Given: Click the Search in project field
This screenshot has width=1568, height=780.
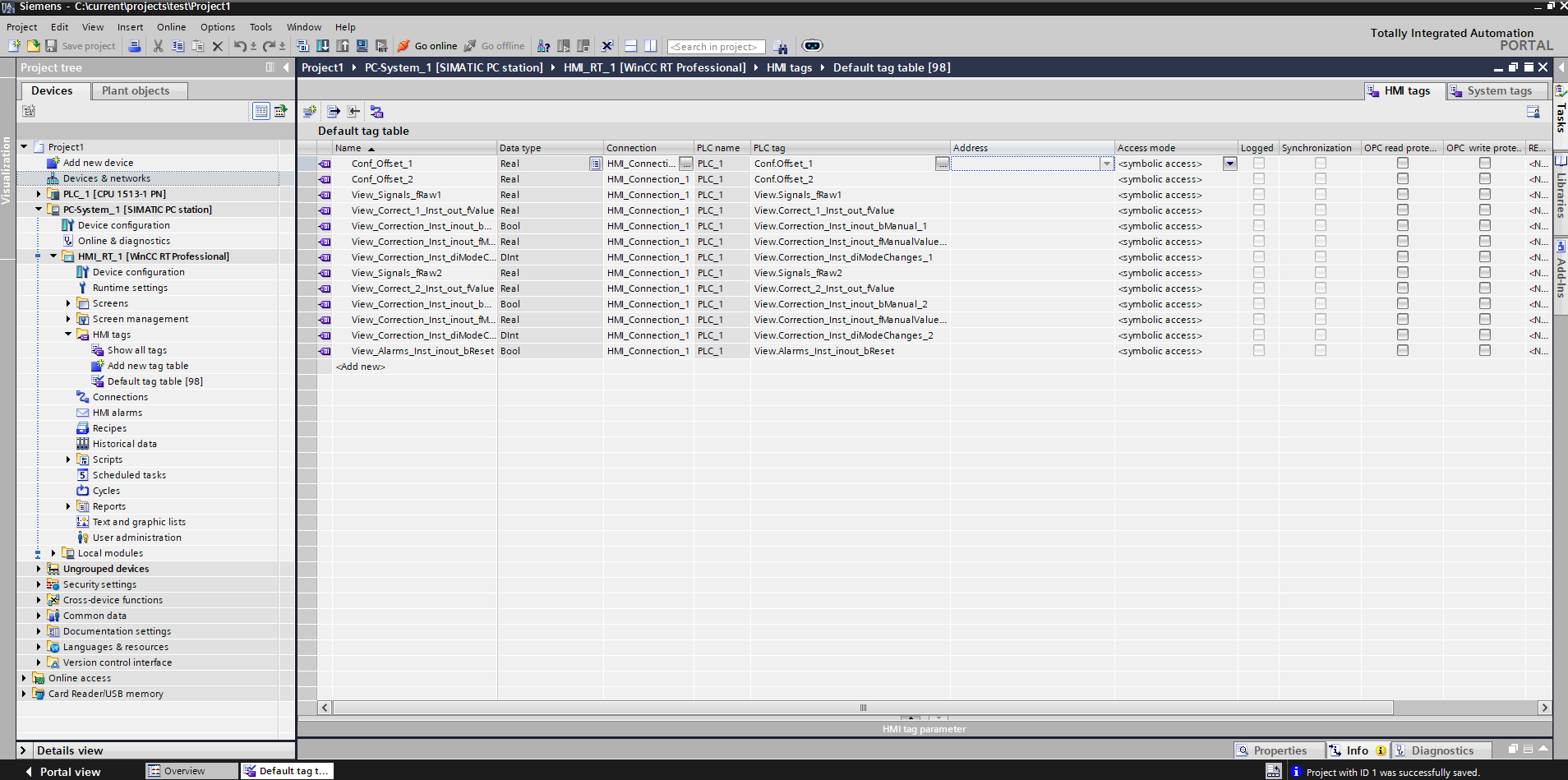Looking at the screenshot, I should pyautogui.click(x=716, y=47).
